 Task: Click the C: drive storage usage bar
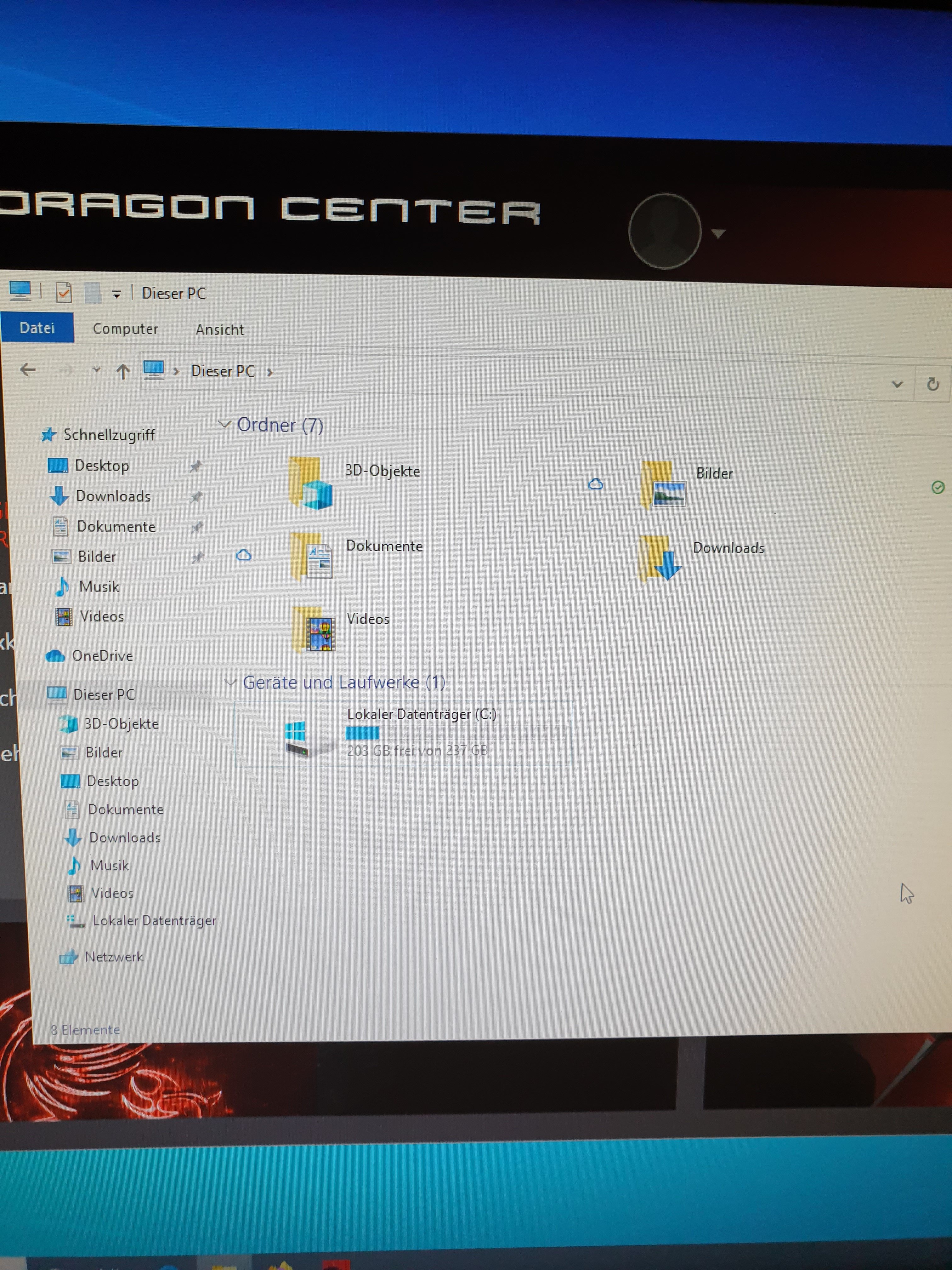[x=455, y=733]
